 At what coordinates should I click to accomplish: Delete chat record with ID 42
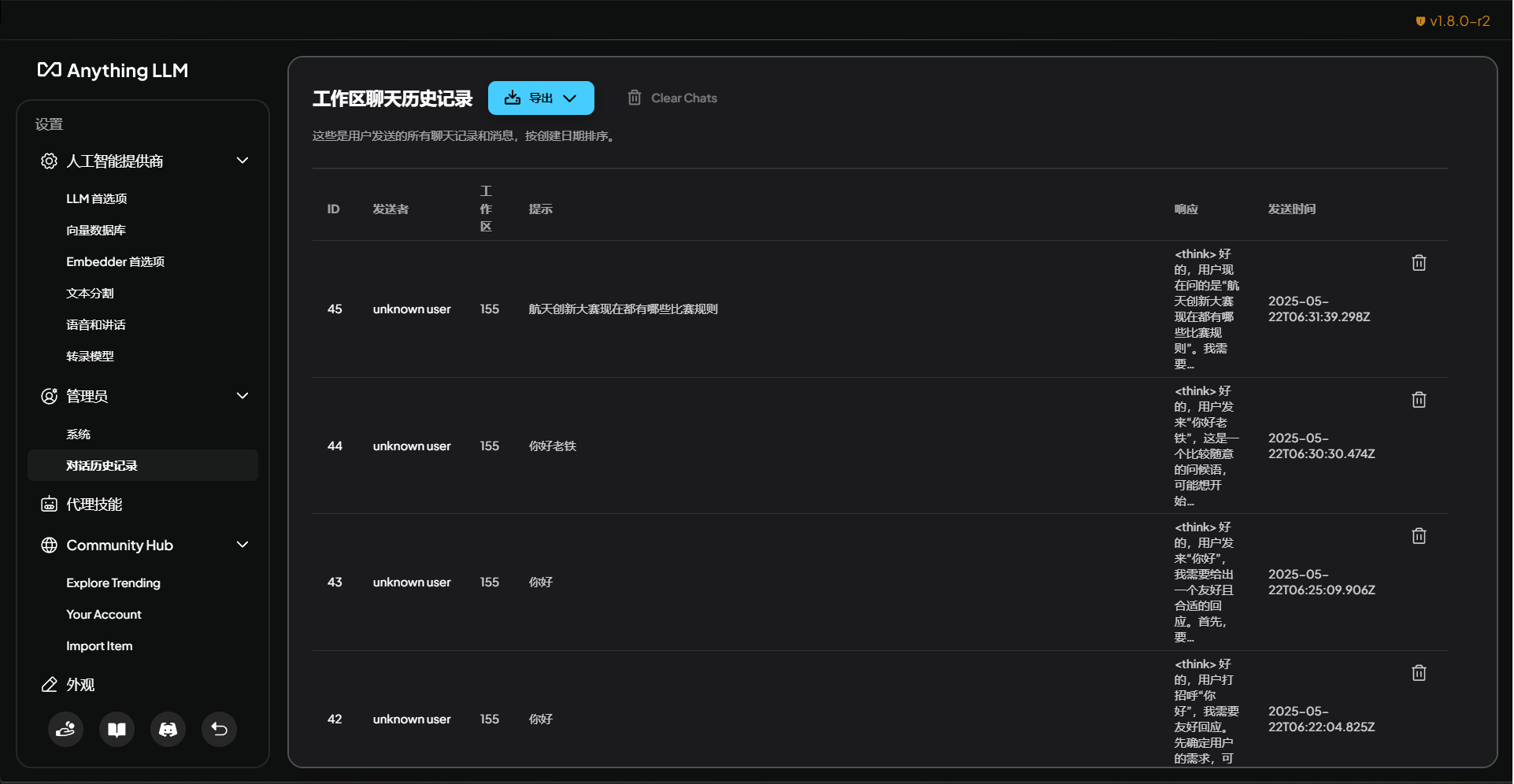point(1419,673)
